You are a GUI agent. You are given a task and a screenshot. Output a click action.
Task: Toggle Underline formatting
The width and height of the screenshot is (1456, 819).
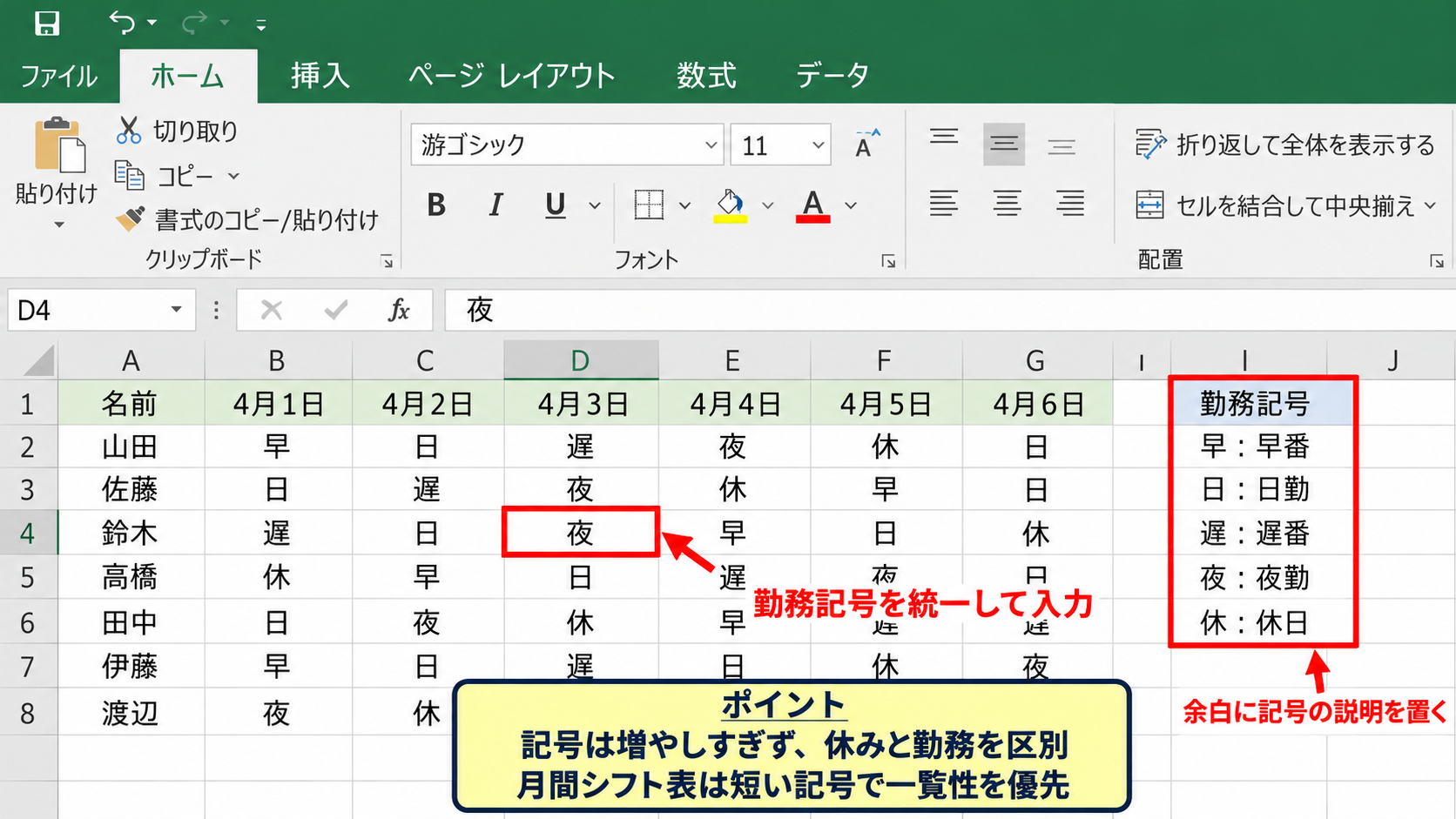click(555, 205)
